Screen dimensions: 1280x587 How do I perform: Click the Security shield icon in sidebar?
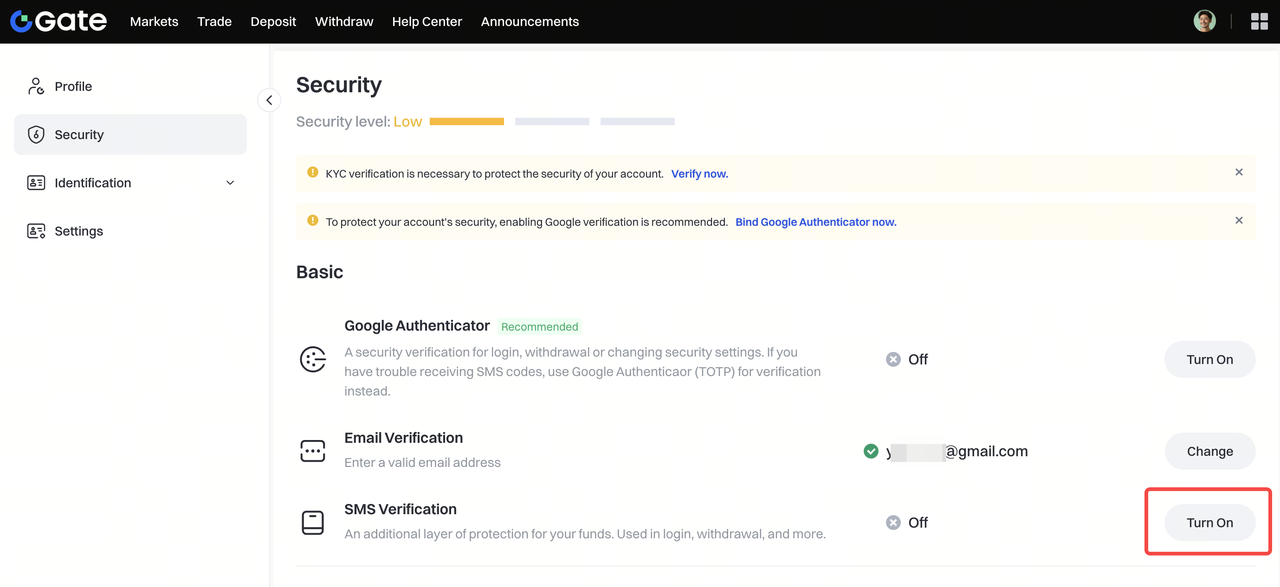36,135
